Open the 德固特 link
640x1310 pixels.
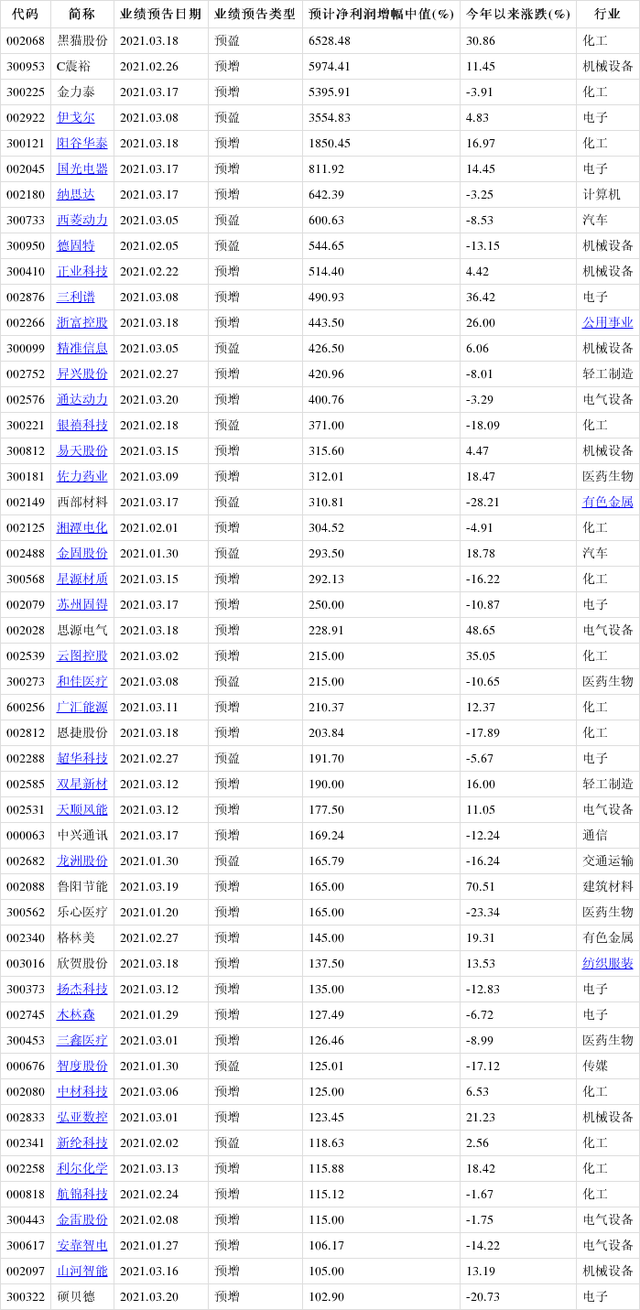coord(76,246)
